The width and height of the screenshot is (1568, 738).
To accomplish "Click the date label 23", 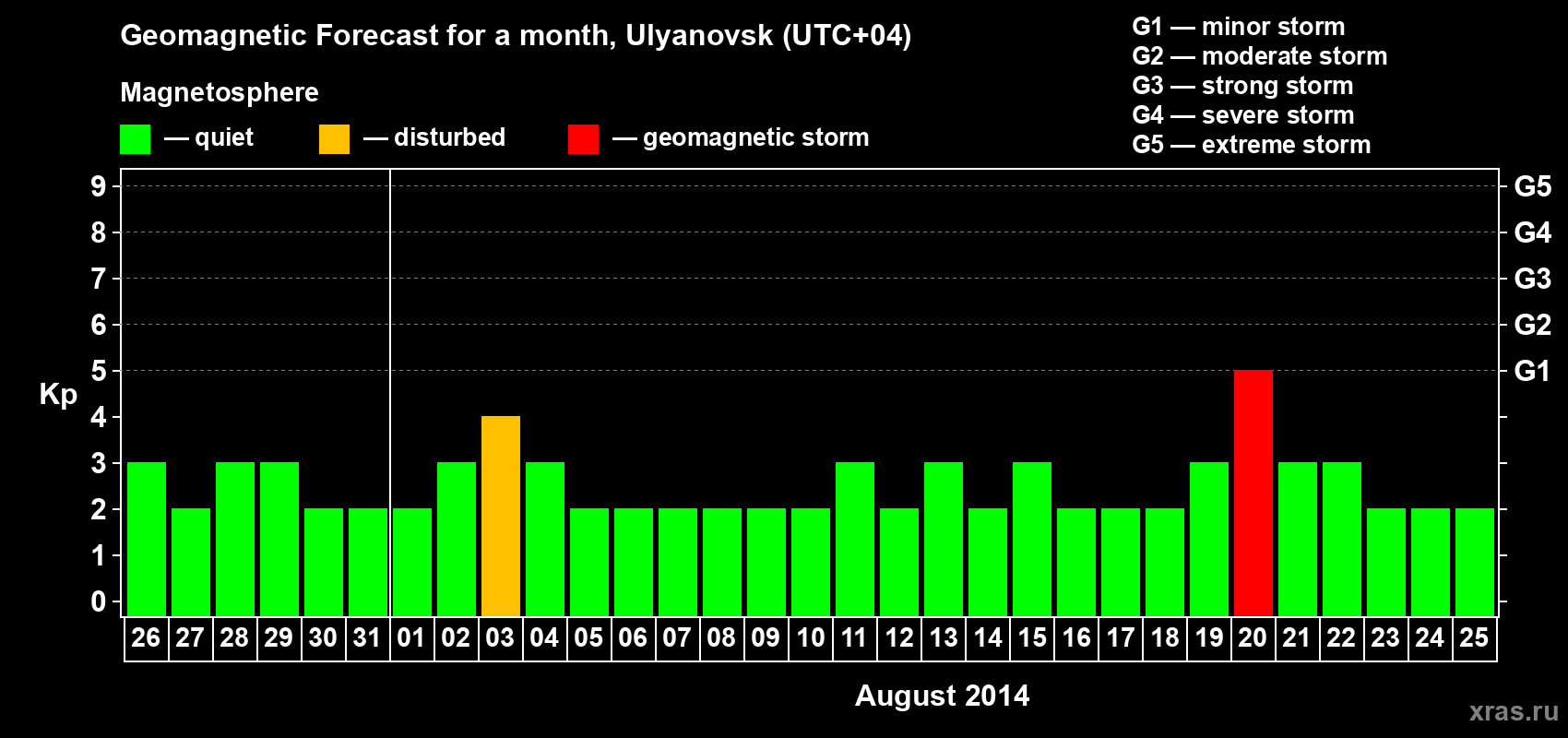I will (1385, 638).
